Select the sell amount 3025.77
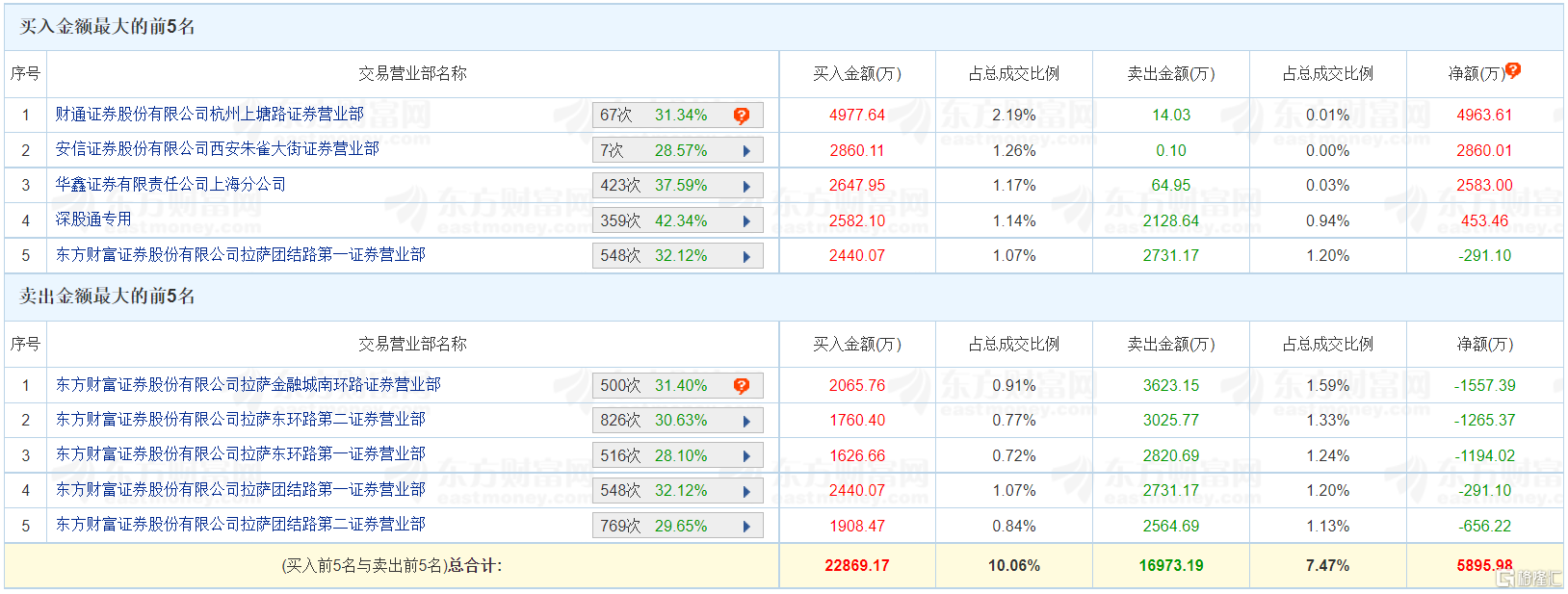Viewport: 1568px width, 594px height. coord(1171,420)
